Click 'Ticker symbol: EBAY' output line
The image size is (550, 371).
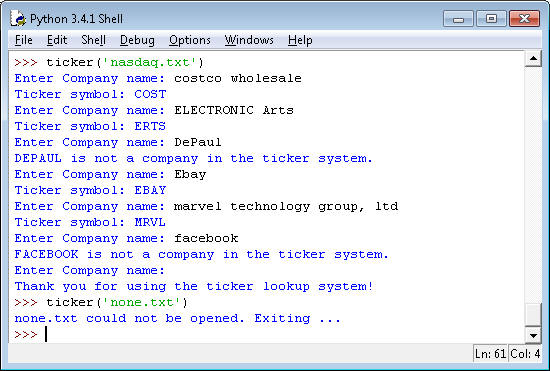pos(90,190)
